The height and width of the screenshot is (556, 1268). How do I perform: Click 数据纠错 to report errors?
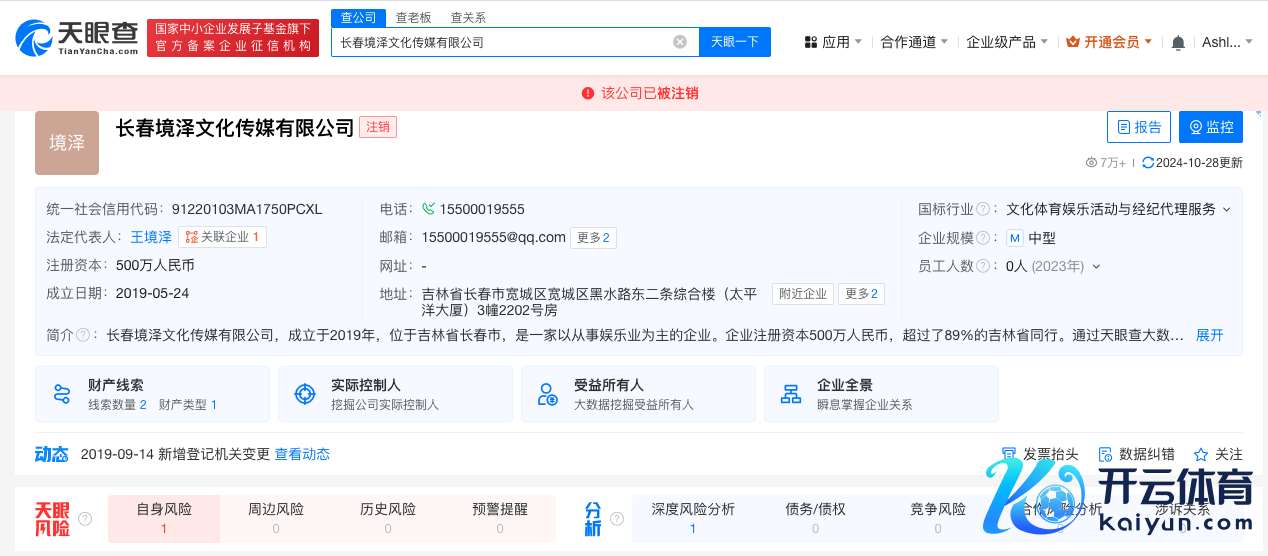pyautogui.click(x=1136, y=454)
